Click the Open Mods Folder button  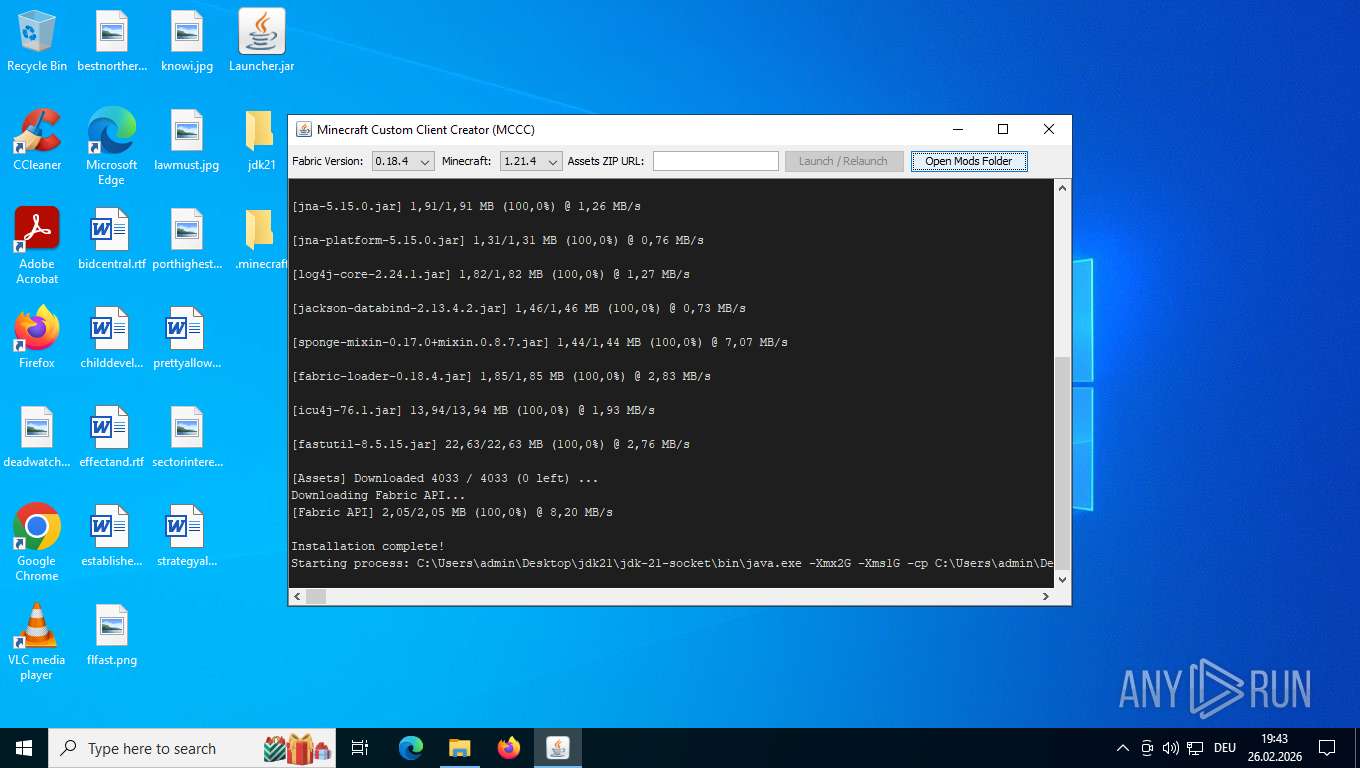tap(969, 161)
